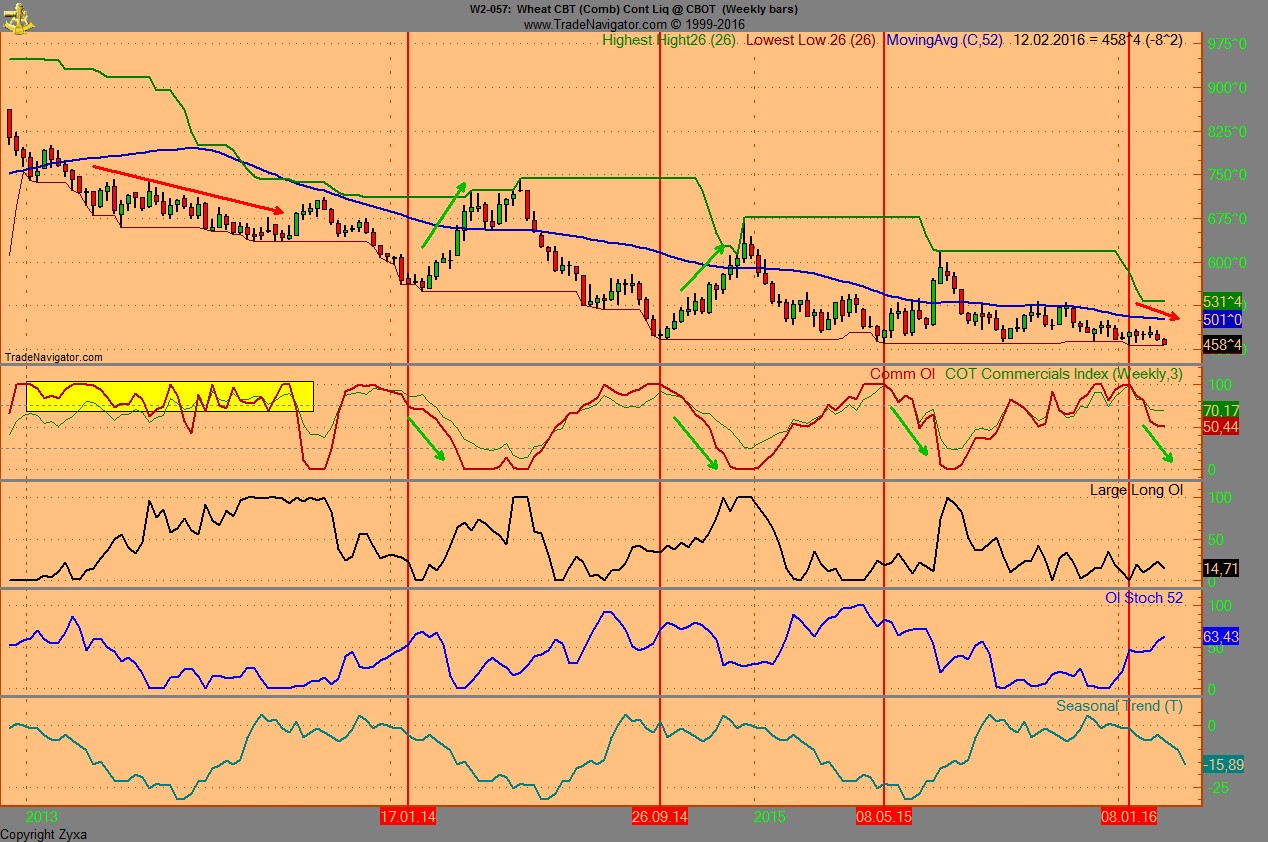Select the Large Long OI panel label
Viewport: 1268px width, 842px height.
tap(1135, 490)
